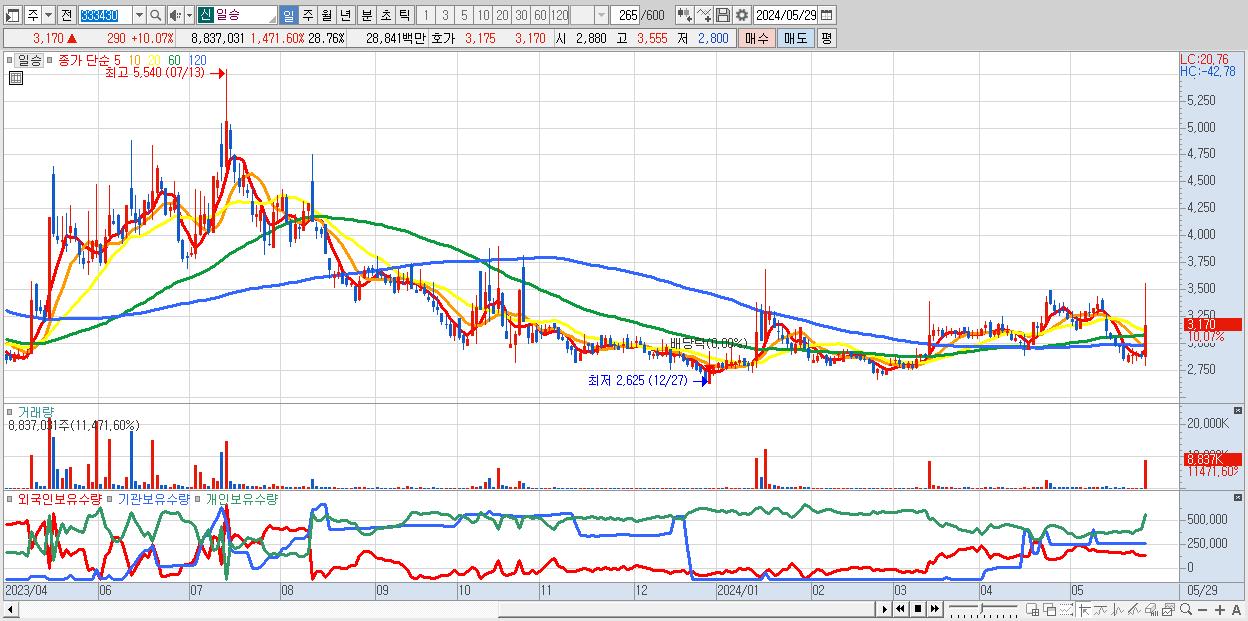Select the 분 minute period button
Screen dimensions: 1248x621
click(366, 15)
